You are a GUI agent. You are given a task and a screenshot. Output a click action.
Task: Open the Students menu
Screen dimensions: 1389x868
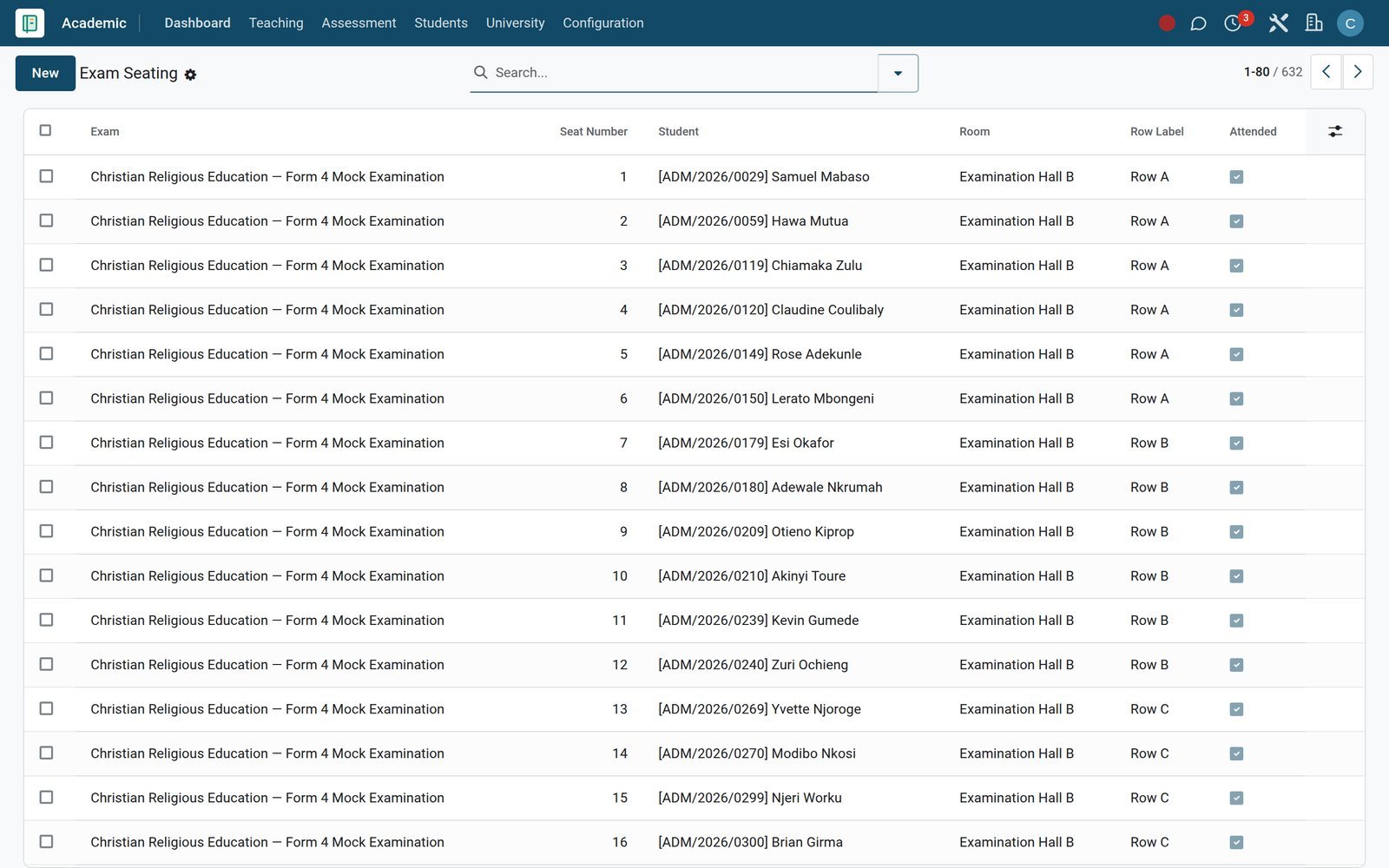click(441, 23)
